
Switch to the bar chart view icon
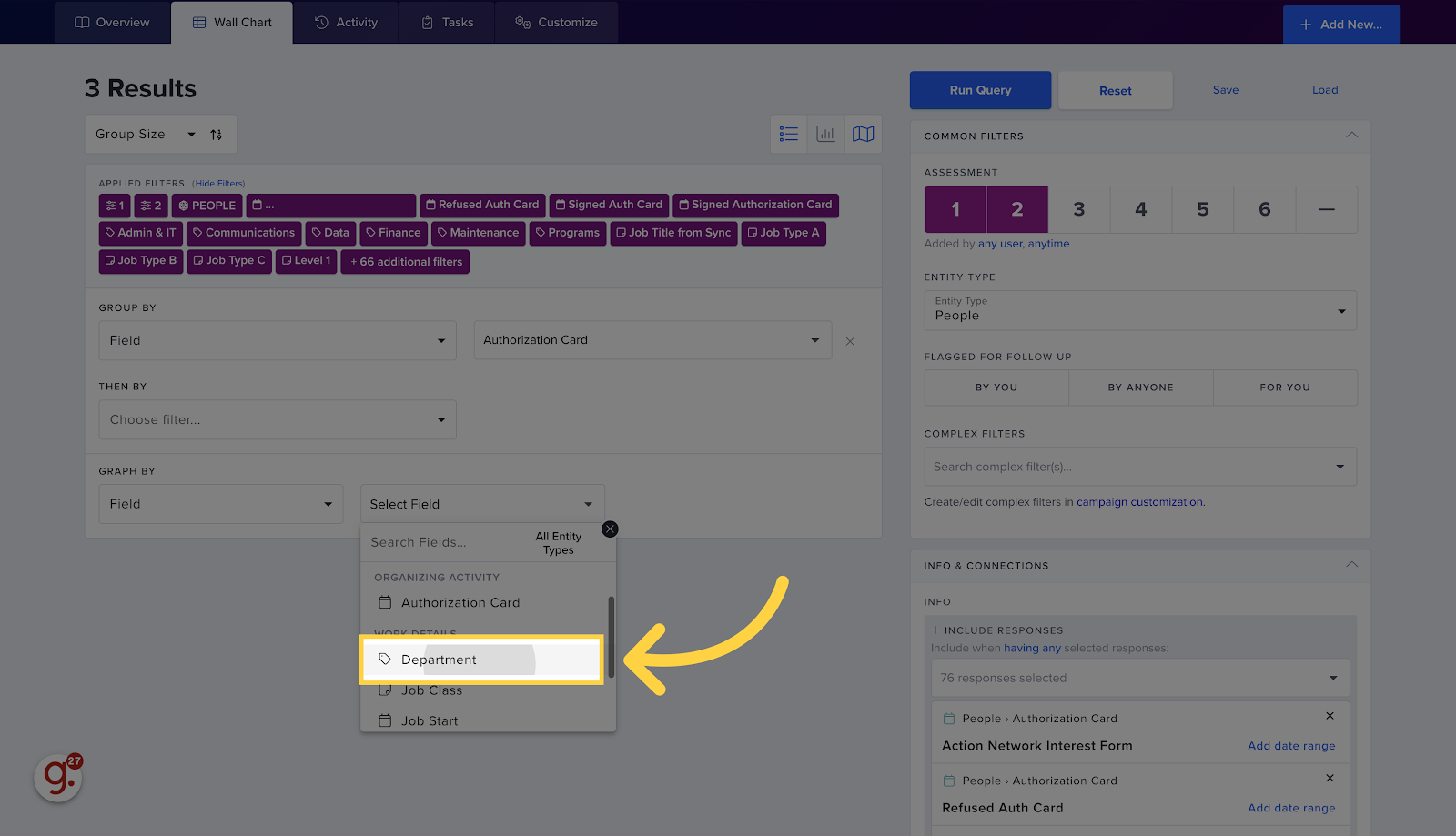pos(825,134)
